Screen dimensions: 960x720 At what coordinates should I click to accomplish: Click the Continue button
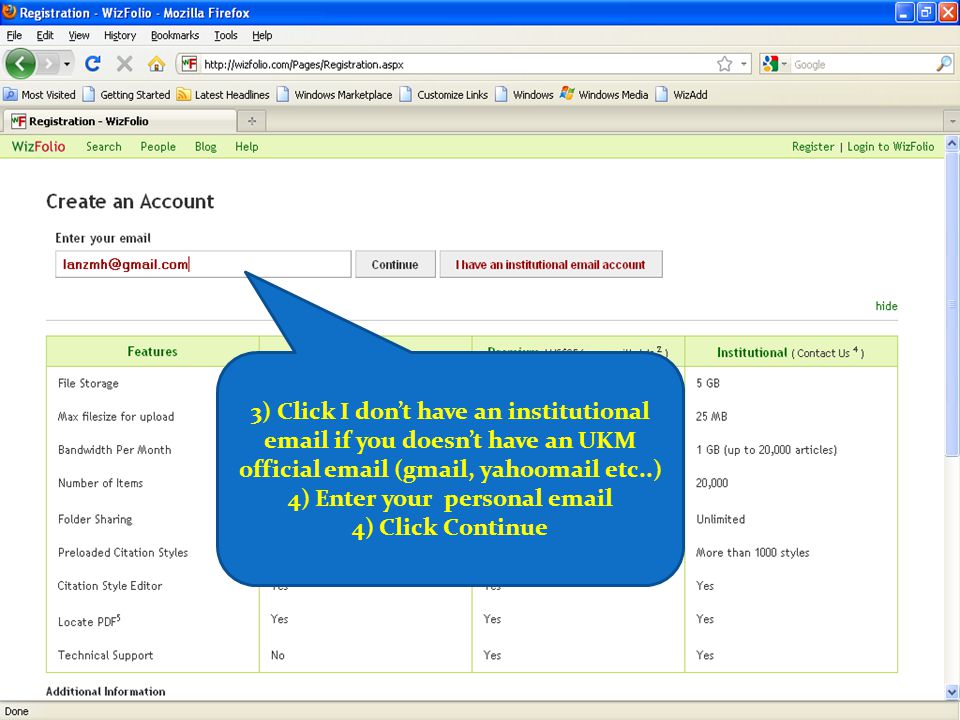pyautogui.click(x=395, y=264)
